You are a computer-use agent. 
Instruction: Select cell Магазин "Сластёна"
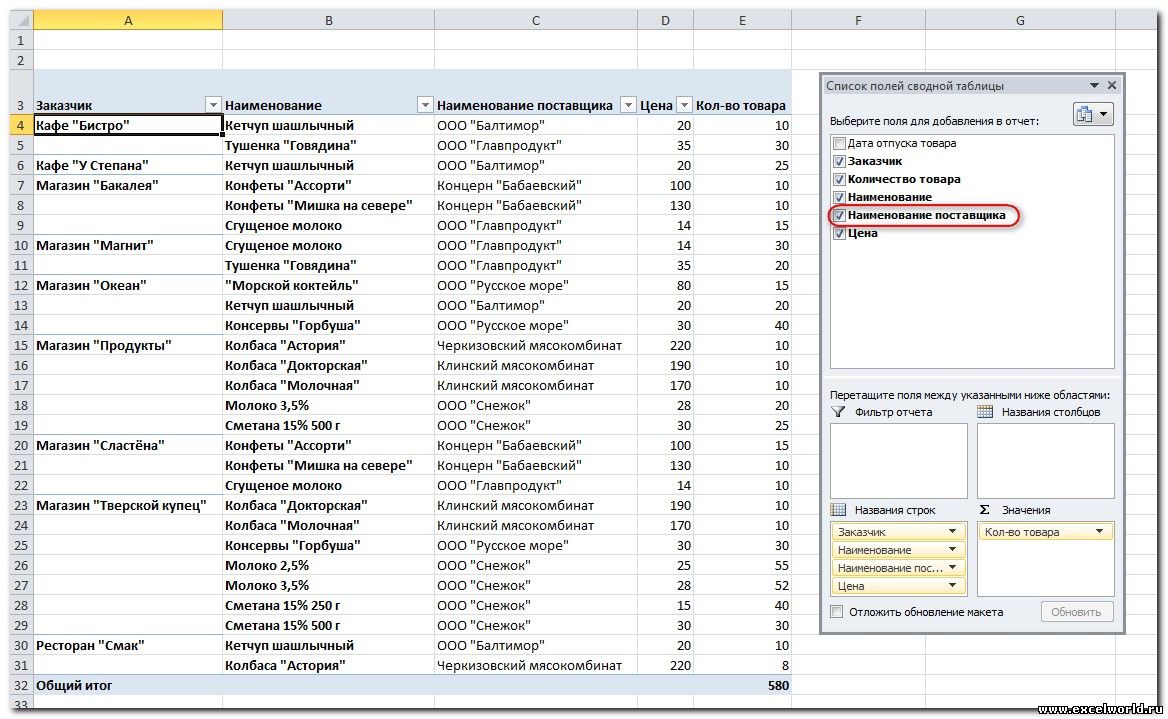[x=127, y=446]
